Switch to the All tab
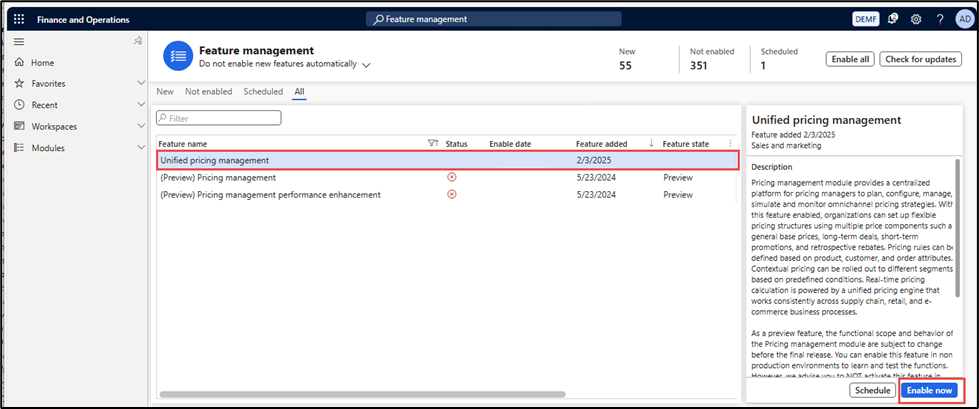979x409 pixels. tap(300, 92)
